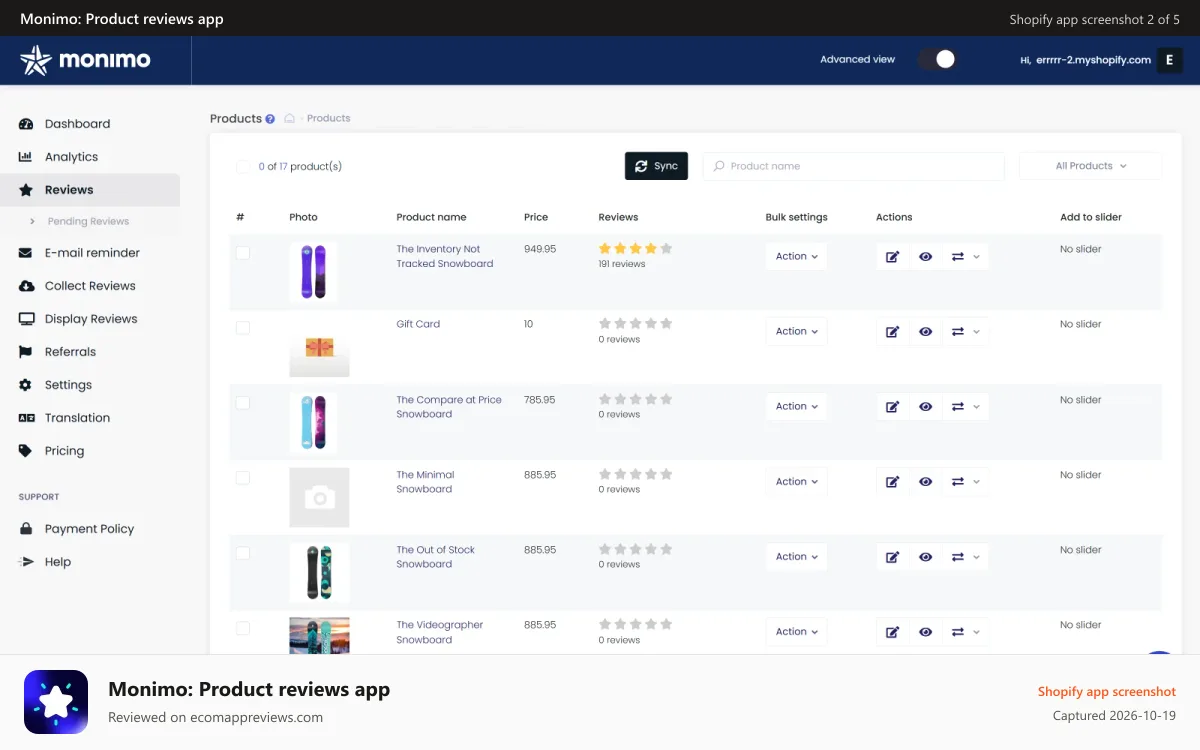Click the Products breadcrumb link

pos(328,118)
